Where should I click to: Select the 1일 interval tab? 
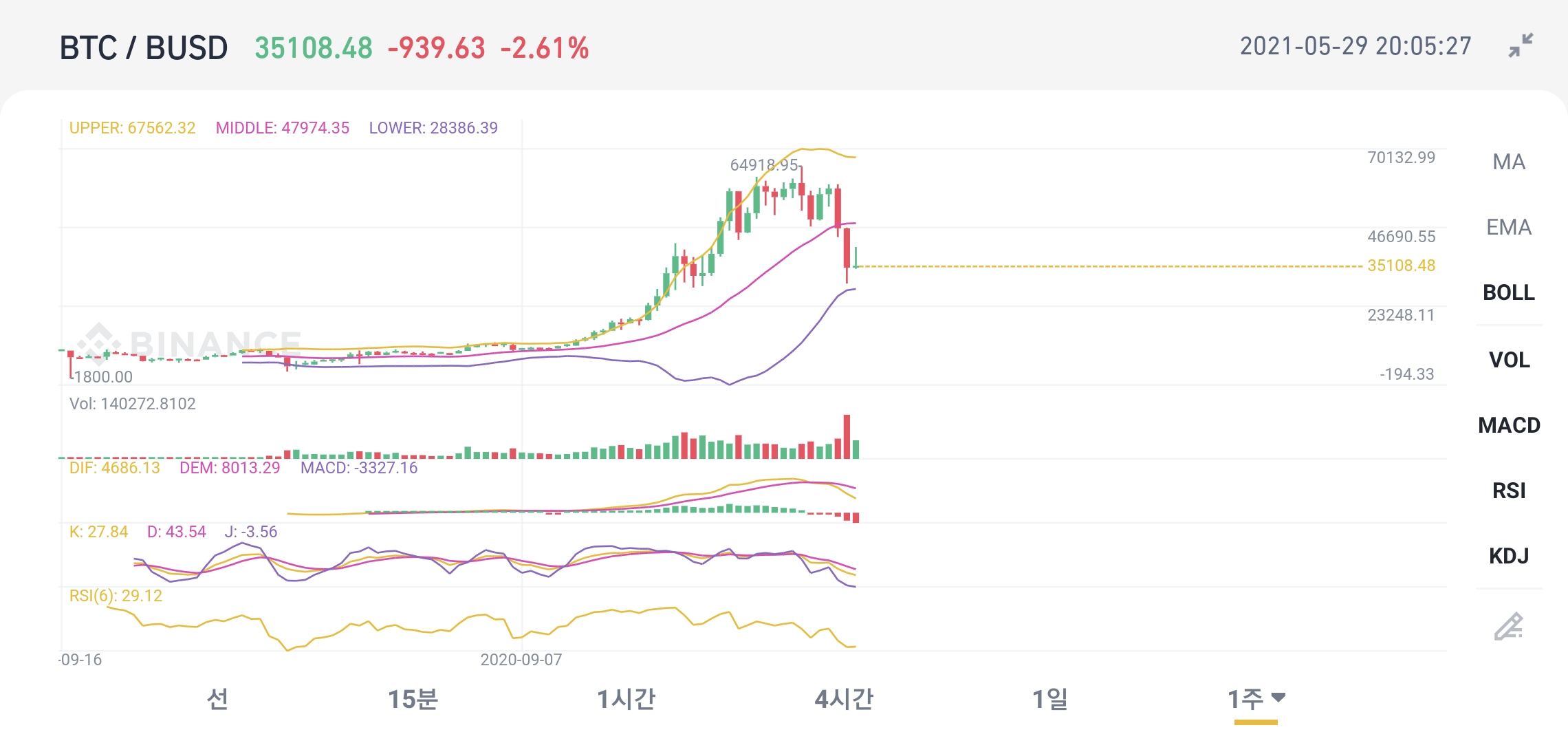pyautogui.click(x=1049, y=699)
